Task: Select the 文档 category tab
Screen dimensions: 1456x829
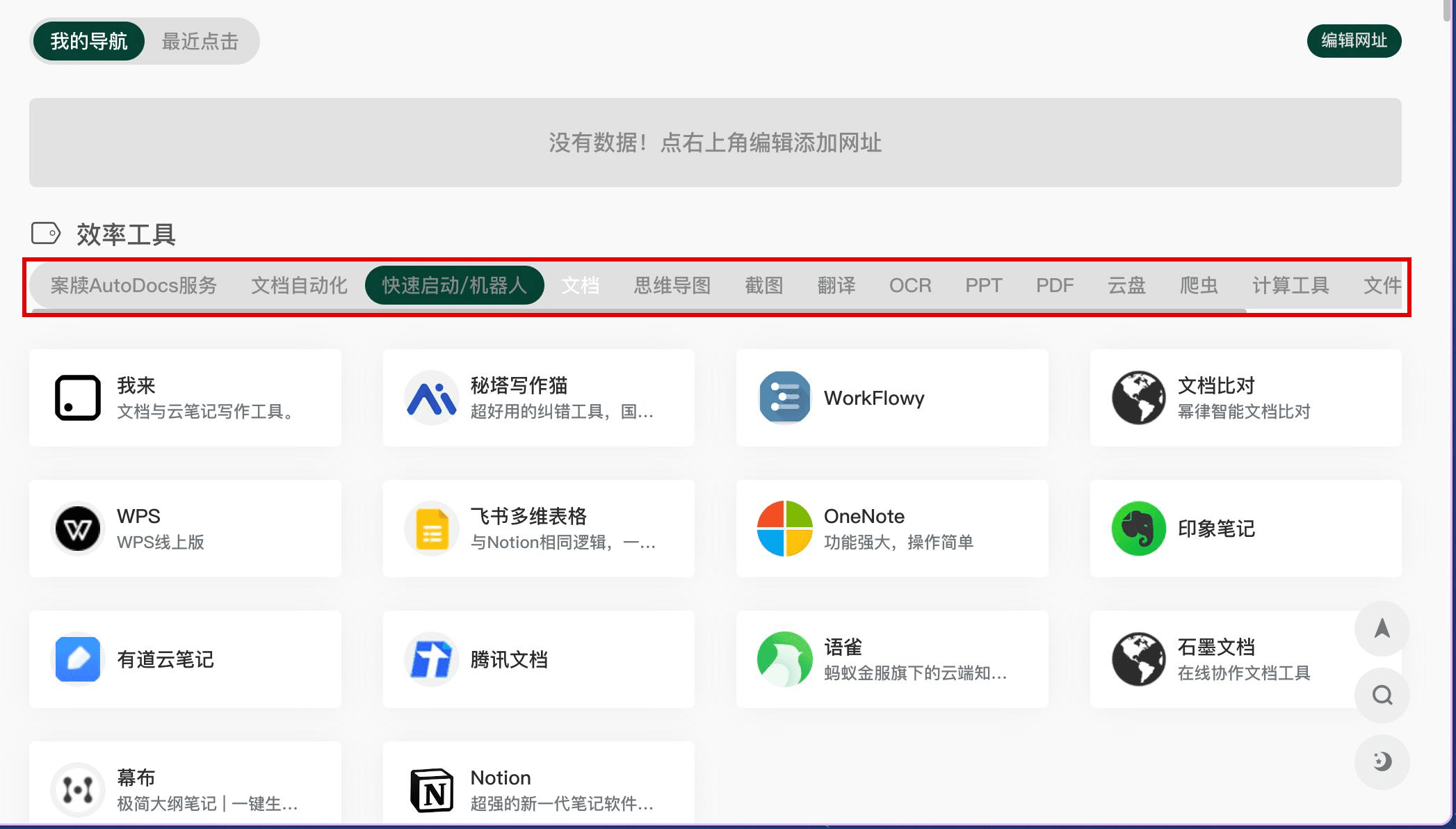Action: tap(581, 285)
